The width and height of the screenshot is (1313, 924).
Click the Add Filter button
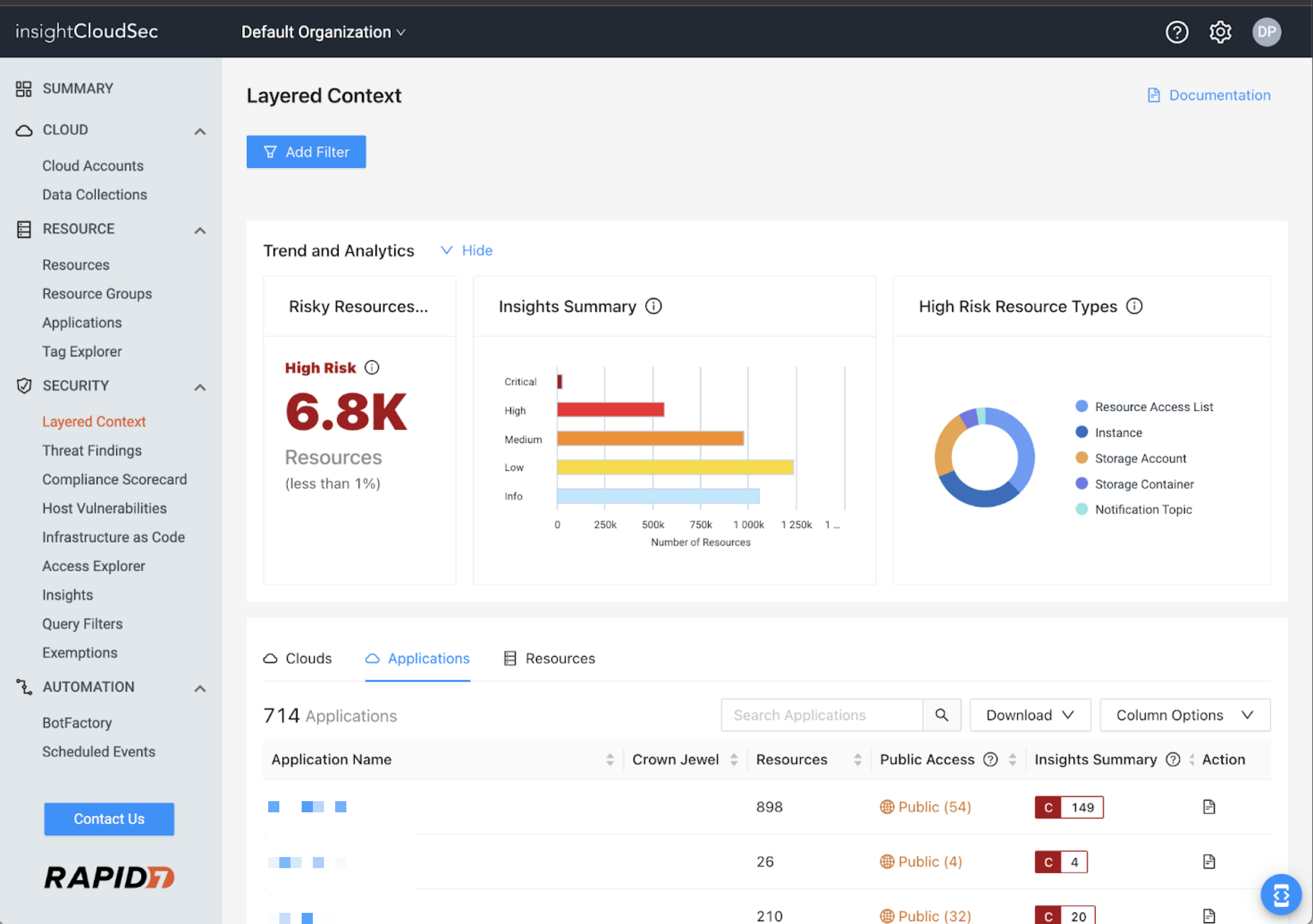306,151
